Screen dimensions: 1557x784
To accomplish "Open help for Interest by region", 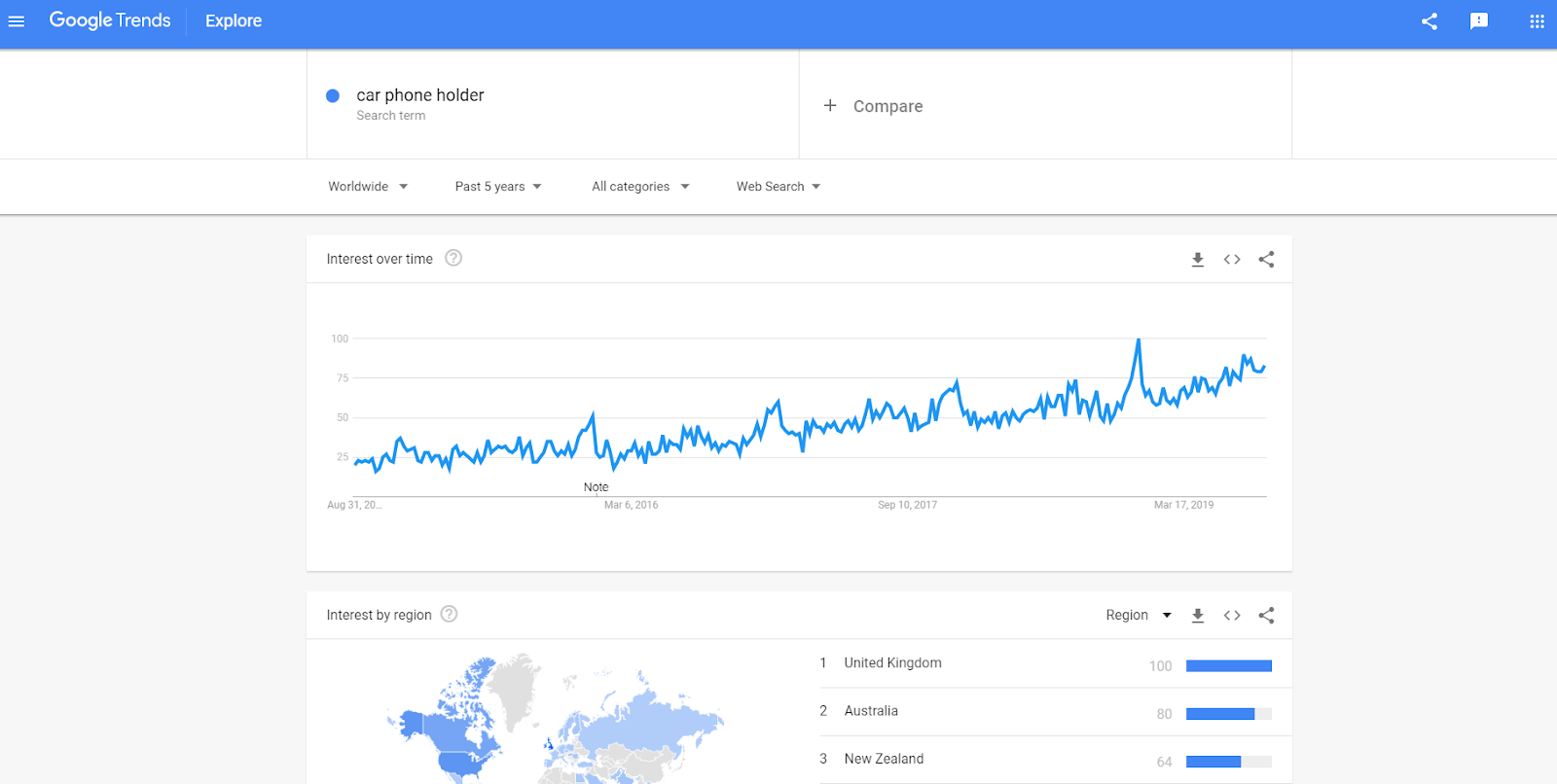I will 449,614.
